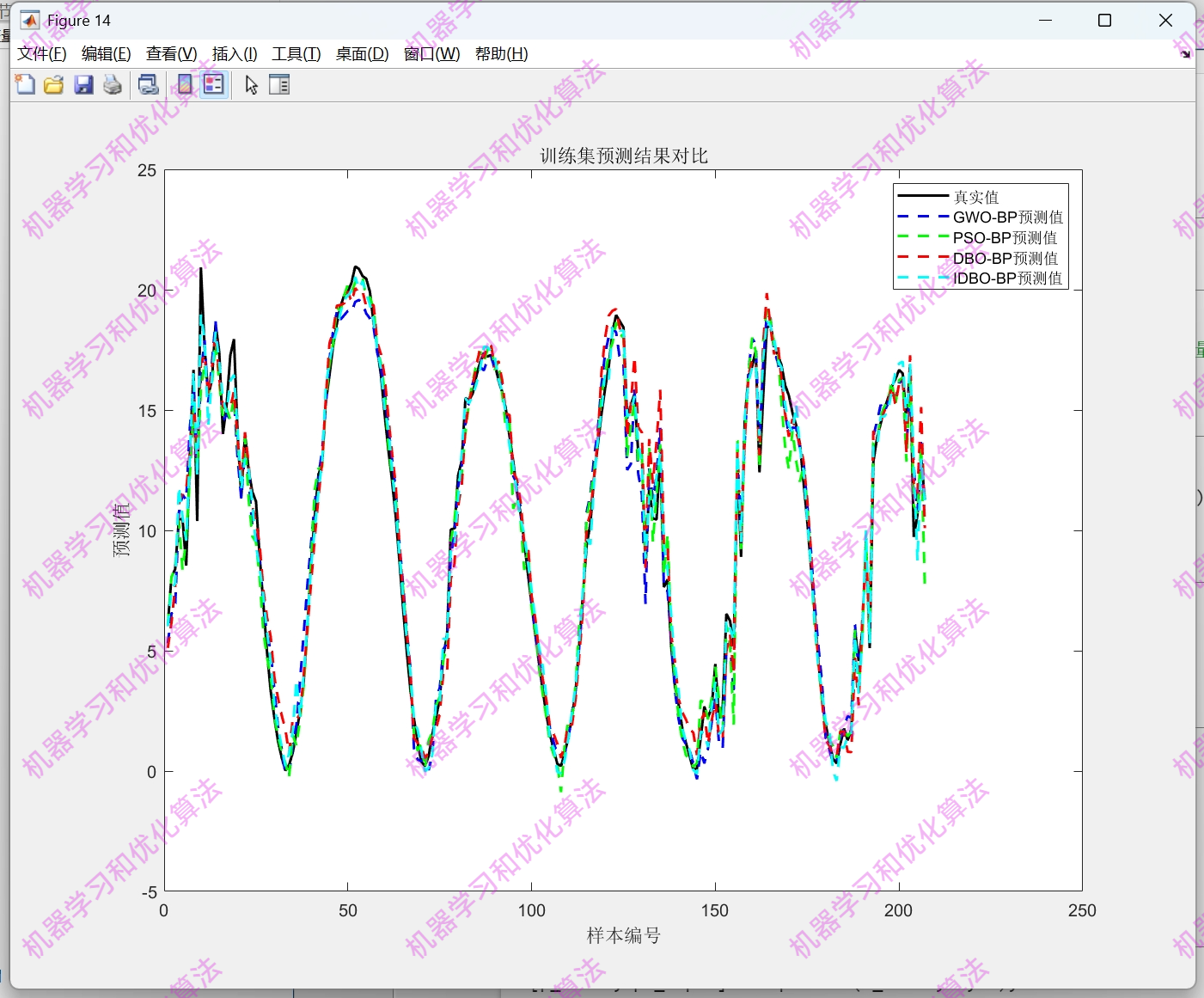The width and height of the screenshot is (1204, 998).
Task: Click the x-axis tick label 200
Action: (x=898, y=910)
